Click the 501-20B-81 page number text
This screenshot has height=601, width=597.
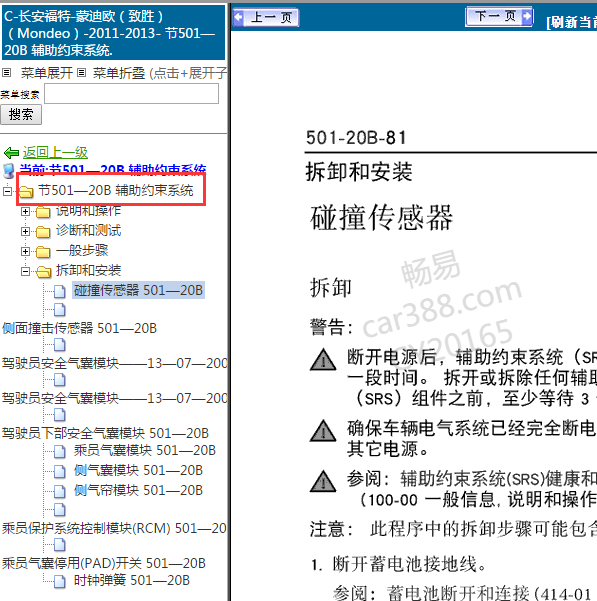pos(356,138)
